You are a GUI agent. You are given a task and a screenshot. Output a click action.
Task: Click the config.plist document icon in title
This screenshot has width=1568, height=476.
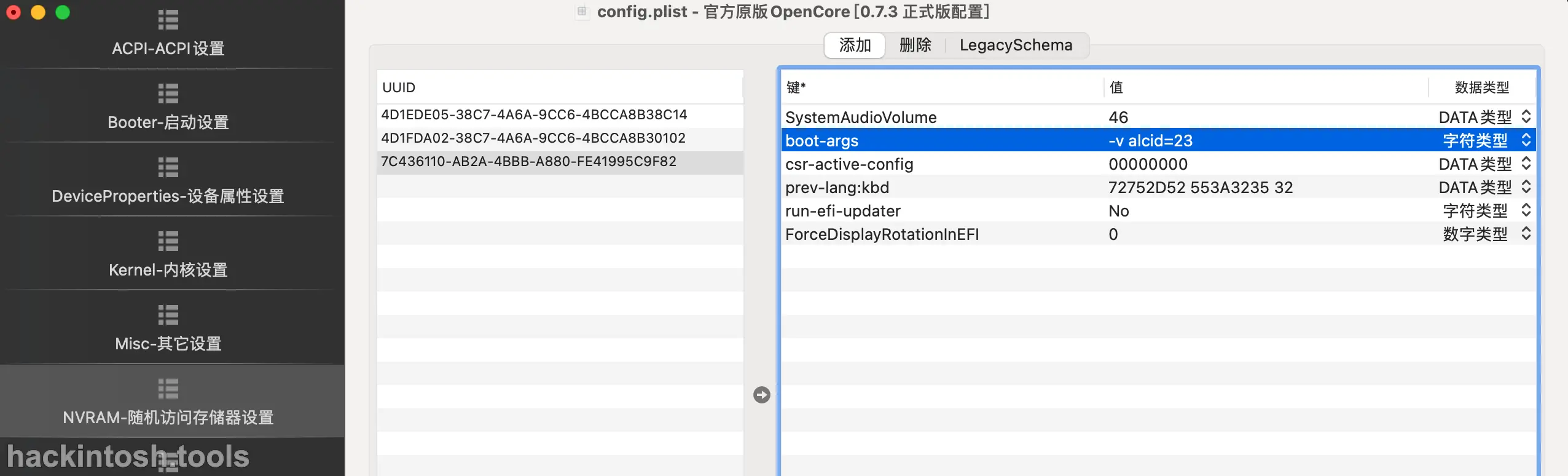(x=582, y=11)
